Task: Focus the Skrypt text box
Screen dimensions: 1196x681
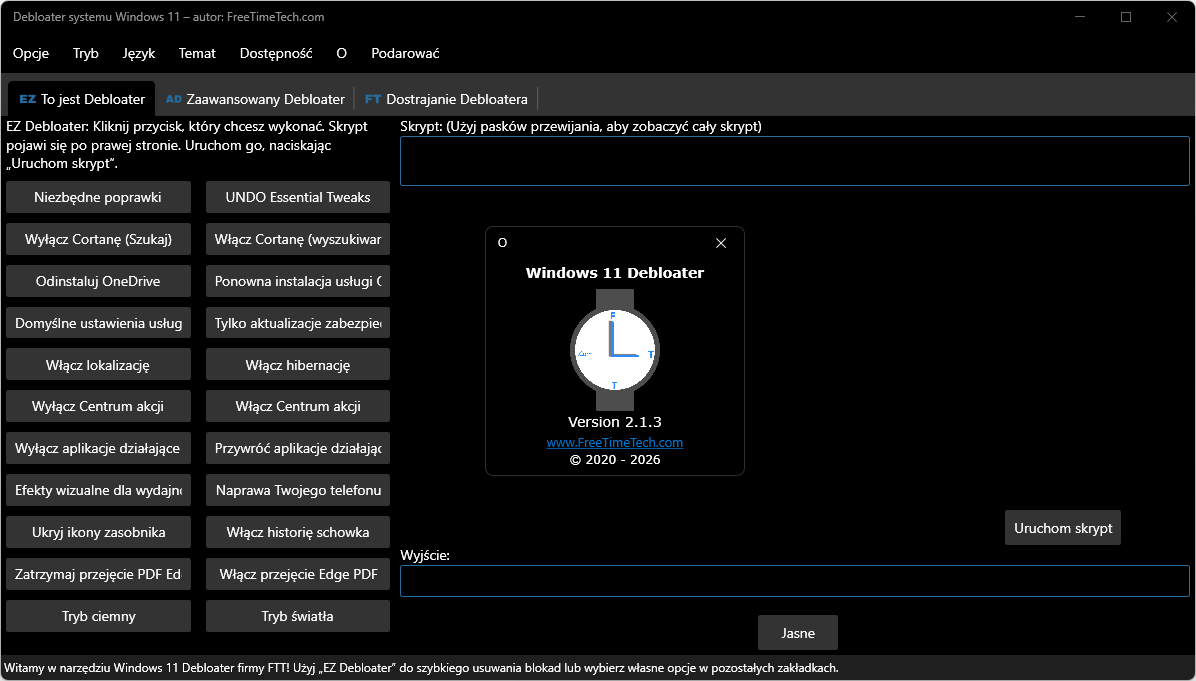Action: point(795,161)
